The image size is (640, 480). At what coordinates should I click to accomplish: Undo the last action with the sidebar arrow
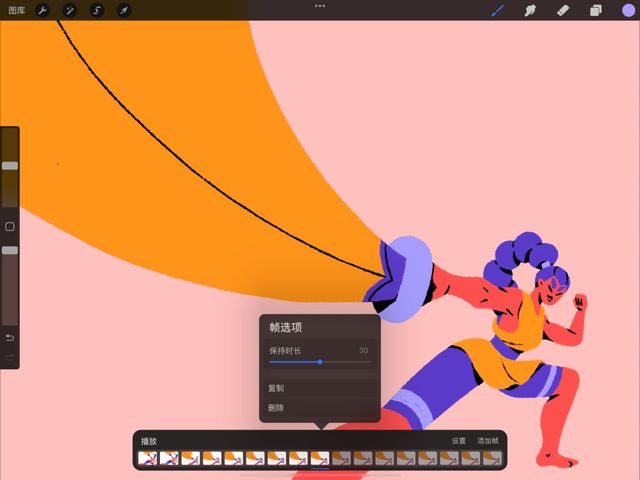pos(10,338)
